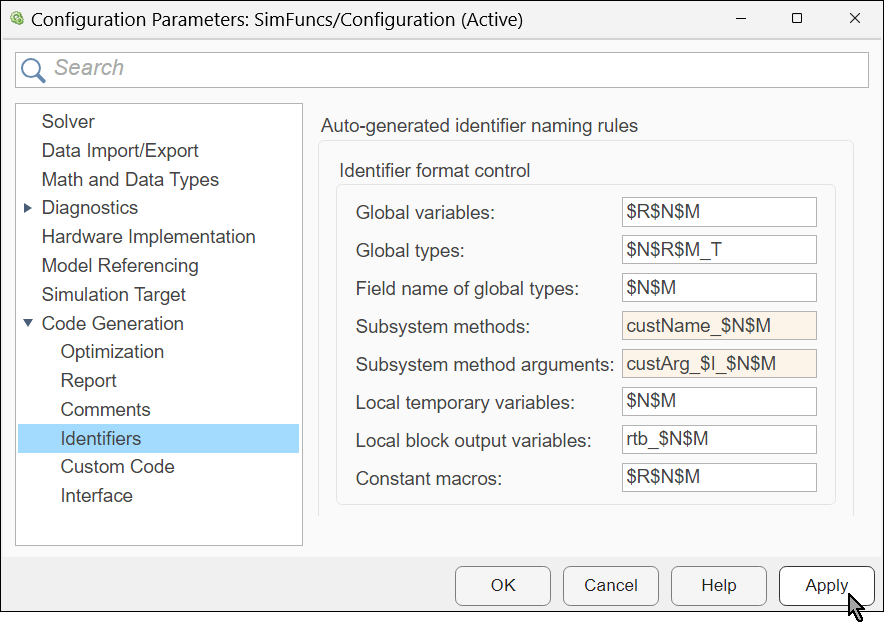Open the Simulation Target pane
The width and height of the screenshot is (884, 623).
pos(113,294)
